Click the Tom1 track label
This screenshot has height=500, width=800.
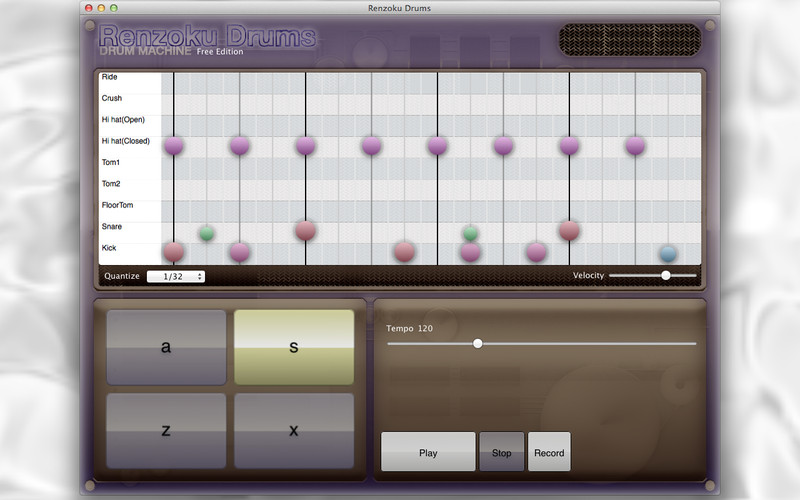tap(111, 163)
